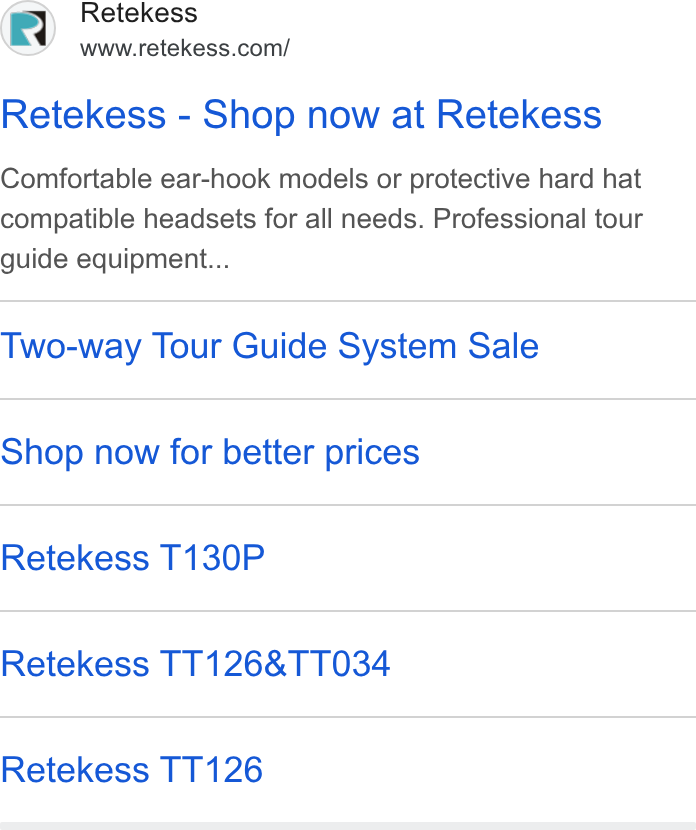The height and width of the screenshot is (830, 696).
Task: Open the www.retekess.com URL text
Action: pyautogui.click(x=185, y=49)
